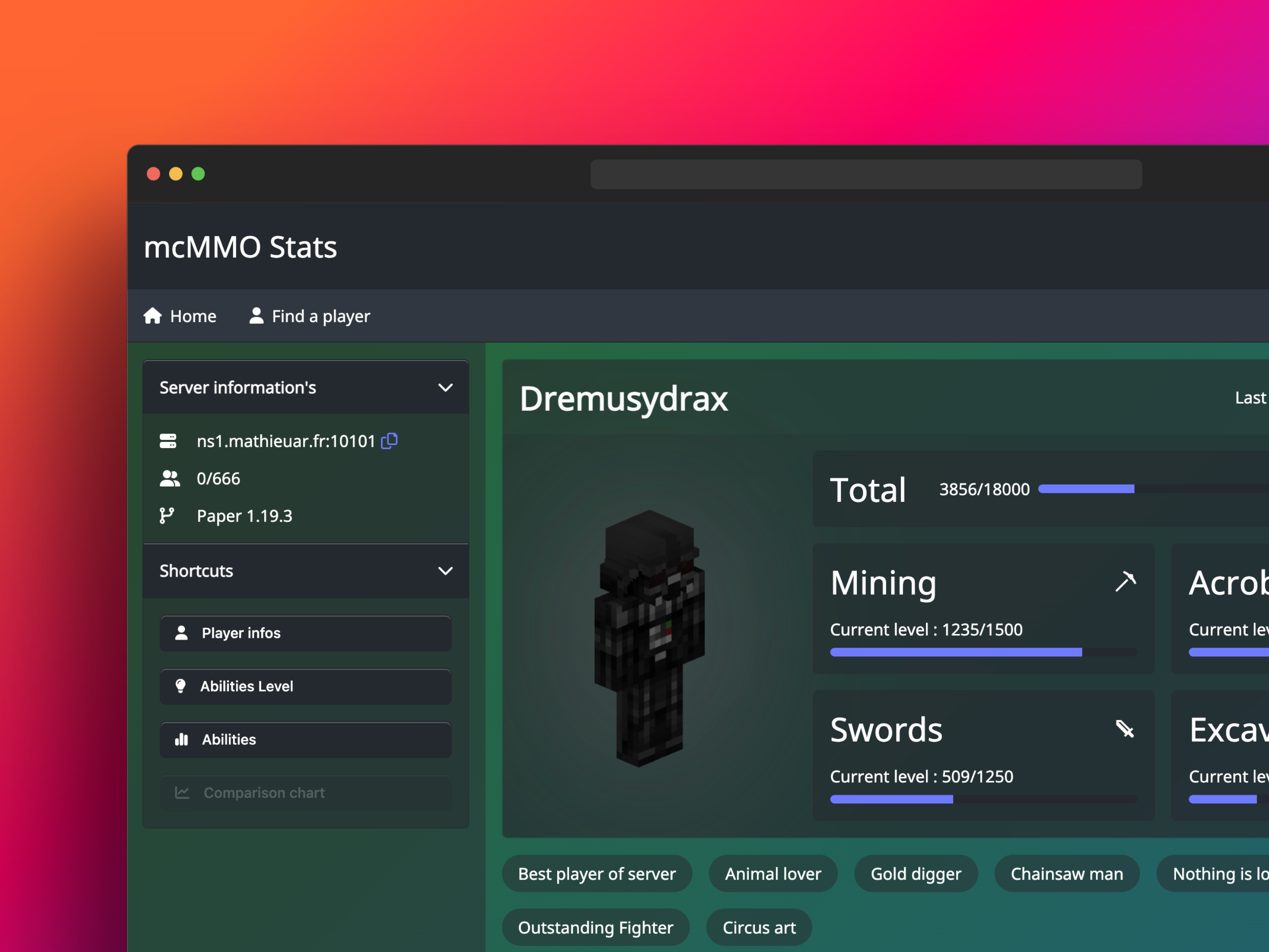
Task: Open the Abilities shortcut
Action: click(306, 740)
